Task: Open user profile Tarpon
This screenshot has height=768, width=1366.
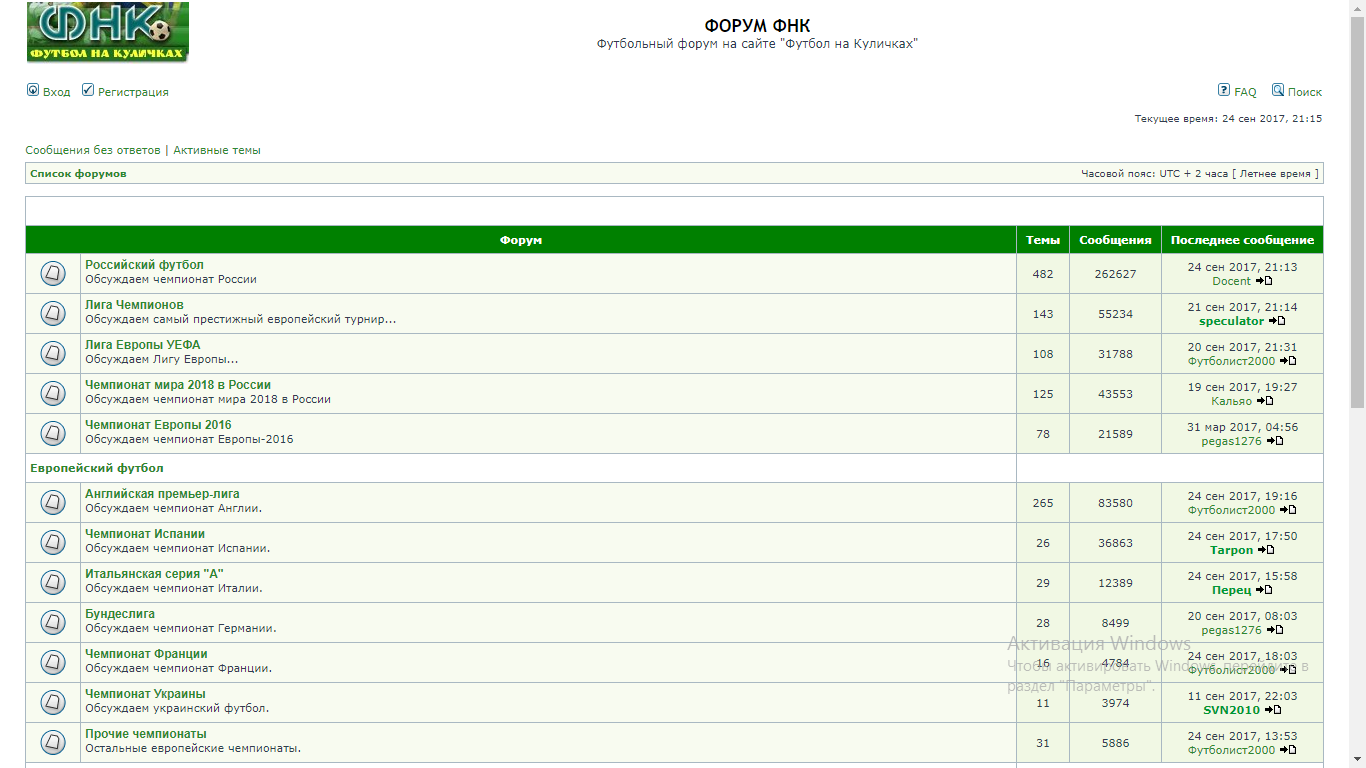Action: (1232, 550)
